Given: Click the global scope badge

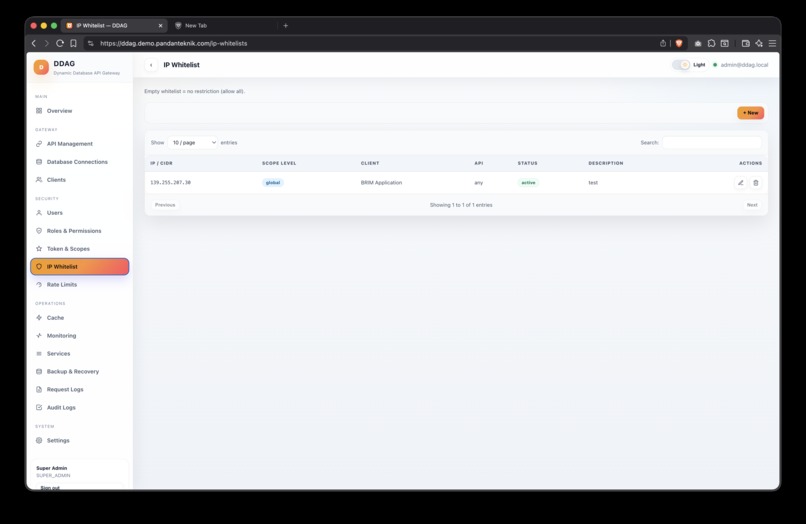Looking at the screenshot, I should pos(272,183).
